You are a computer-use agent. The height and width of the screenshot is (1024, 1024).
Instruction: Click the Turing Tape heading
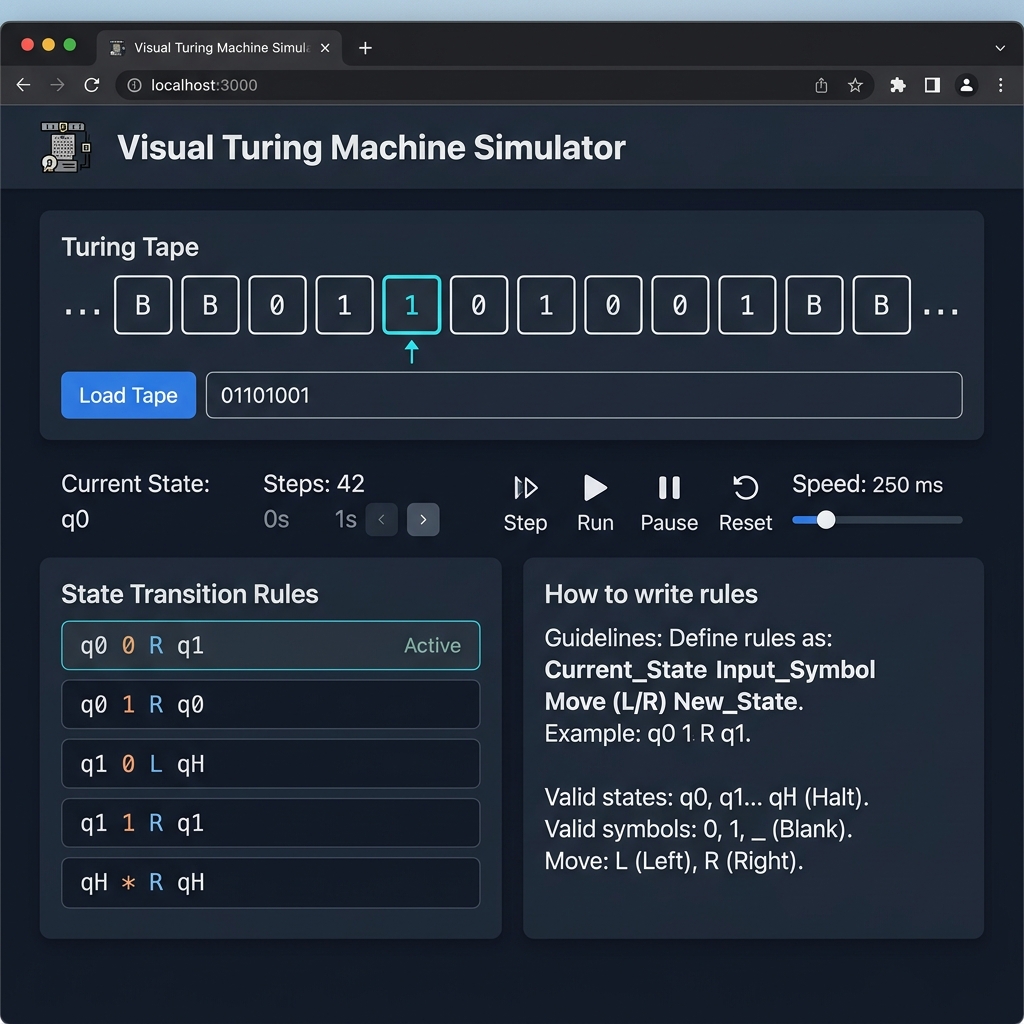130,247
